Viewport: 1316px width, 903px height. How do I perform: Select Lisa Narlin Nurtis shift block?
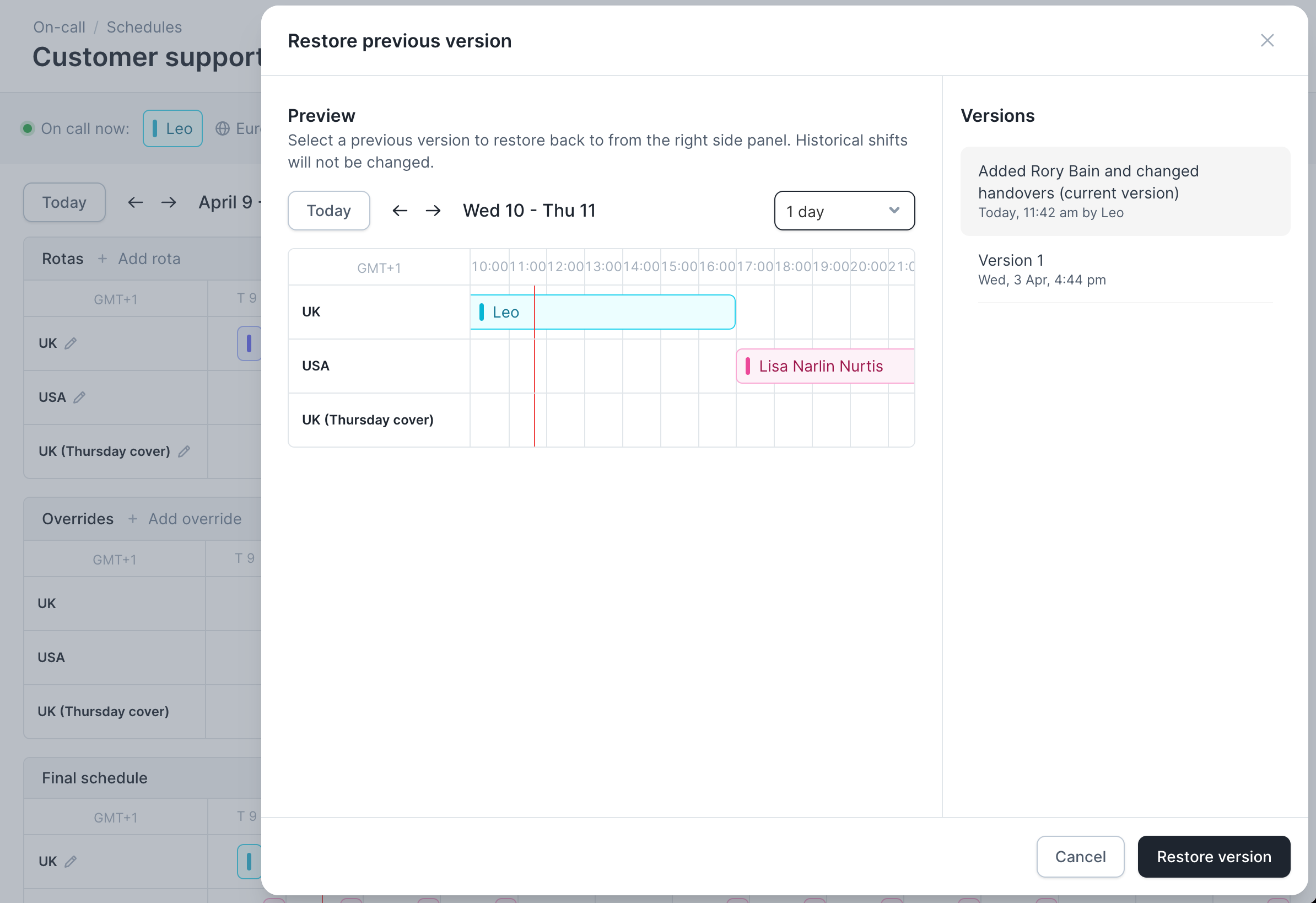[x=824, y=366]
